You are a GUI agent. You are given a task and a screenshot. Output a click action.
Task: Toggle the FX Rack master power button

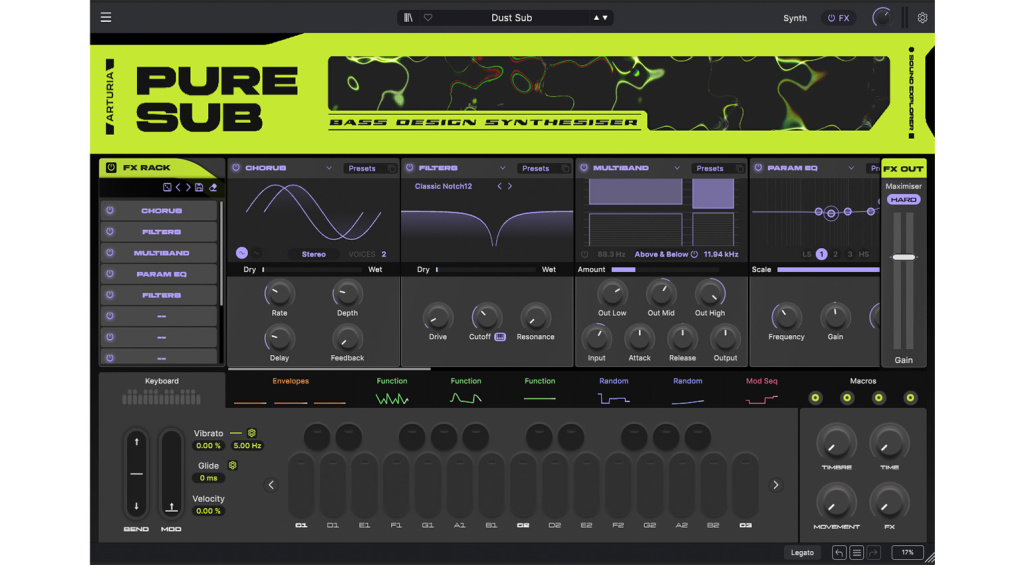111,168
